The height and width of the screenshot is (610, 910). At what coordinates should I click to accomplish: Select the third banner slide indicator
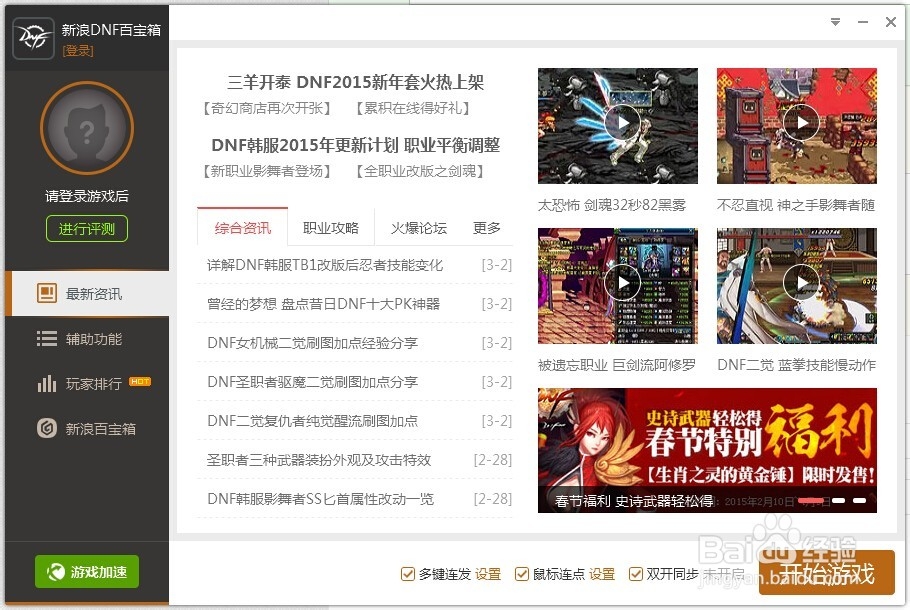coord(860,500)
